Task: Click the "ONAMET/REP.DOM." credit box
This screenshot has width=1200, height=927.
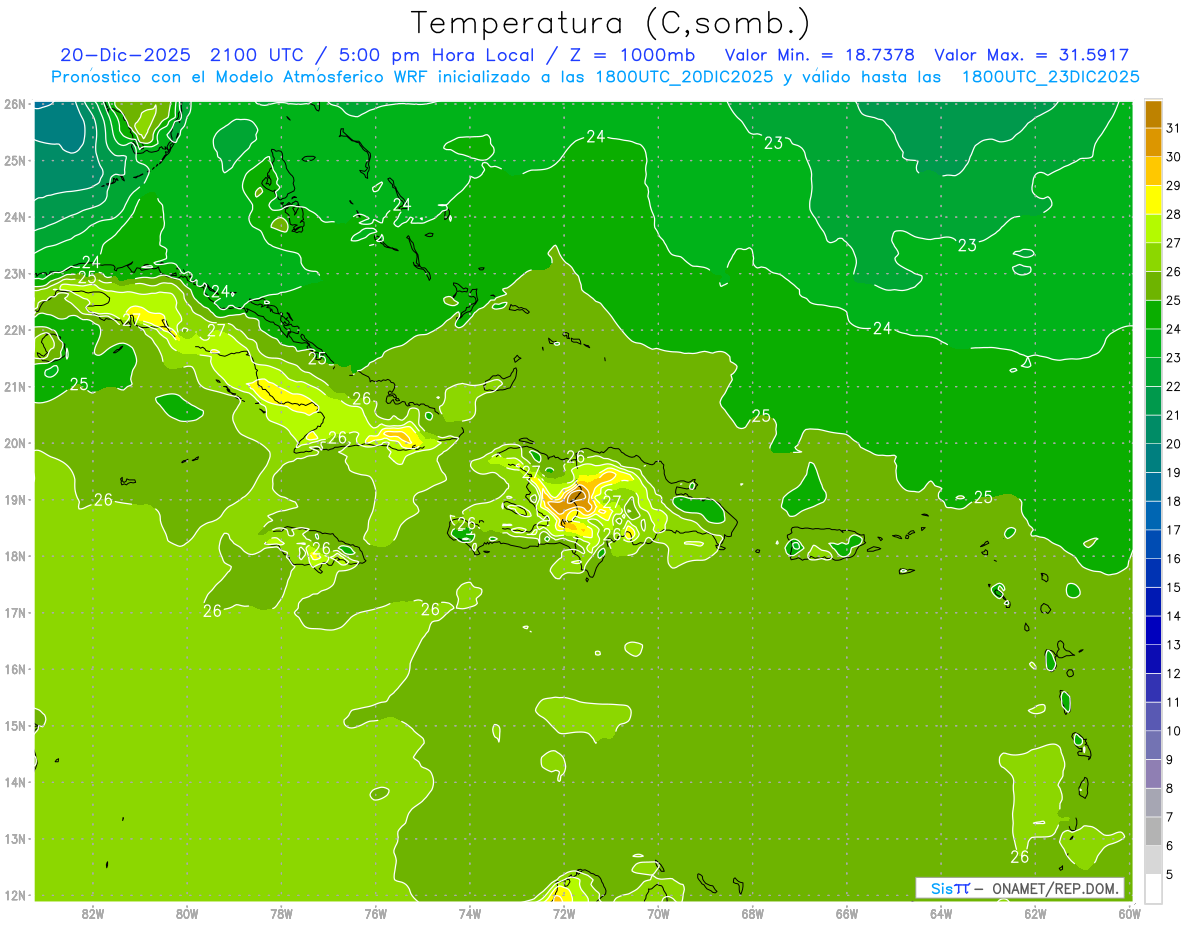Action: click(1019, 888)
